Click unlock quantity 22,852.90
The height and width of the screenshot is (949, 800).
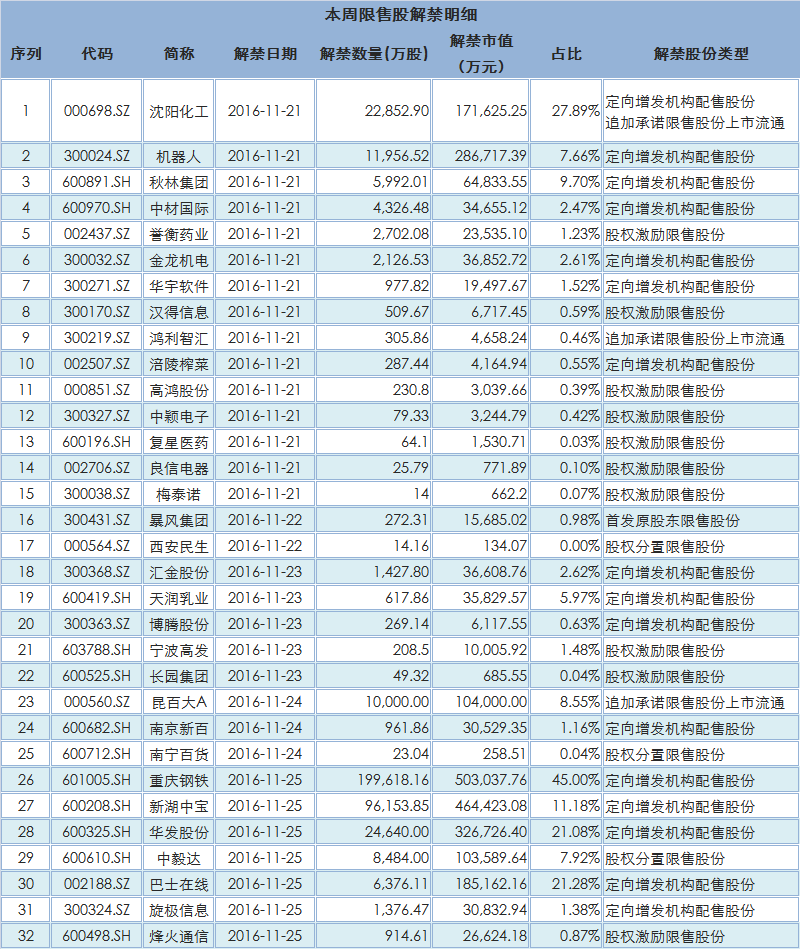tap(396, 111)
